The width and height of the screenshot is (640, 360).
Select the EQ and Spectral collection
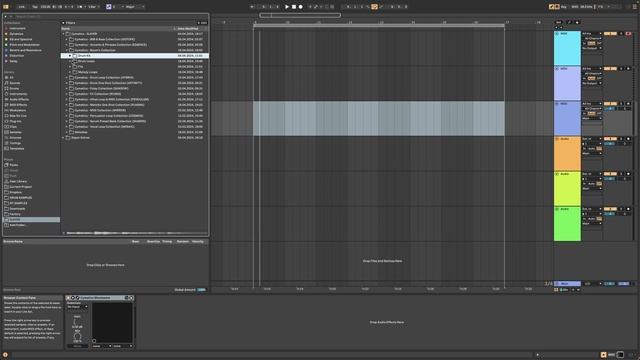pos(20,39)
